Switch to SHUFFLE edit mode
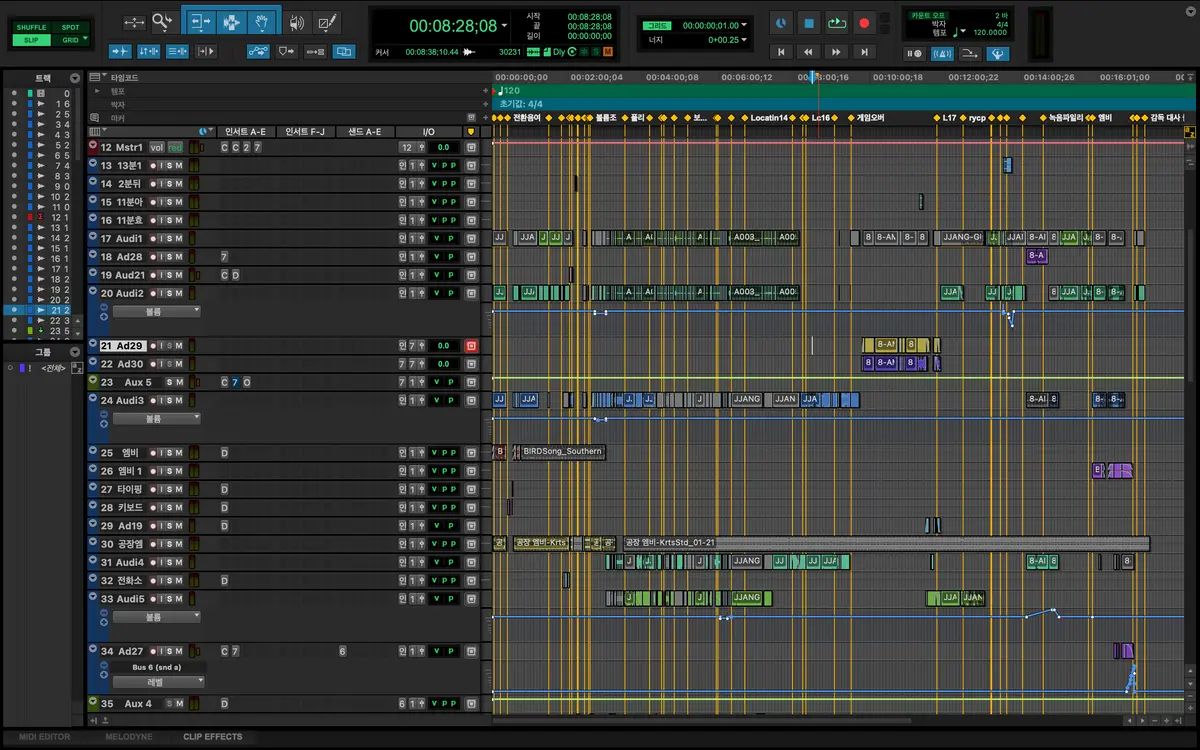 (31, 28)
